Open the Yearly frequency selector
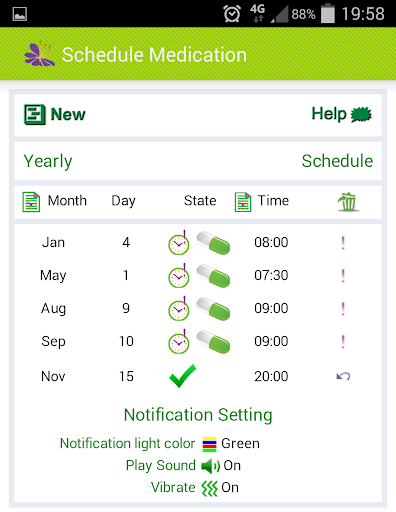Viewport: 396px width, 512px height. coord(48,162)
